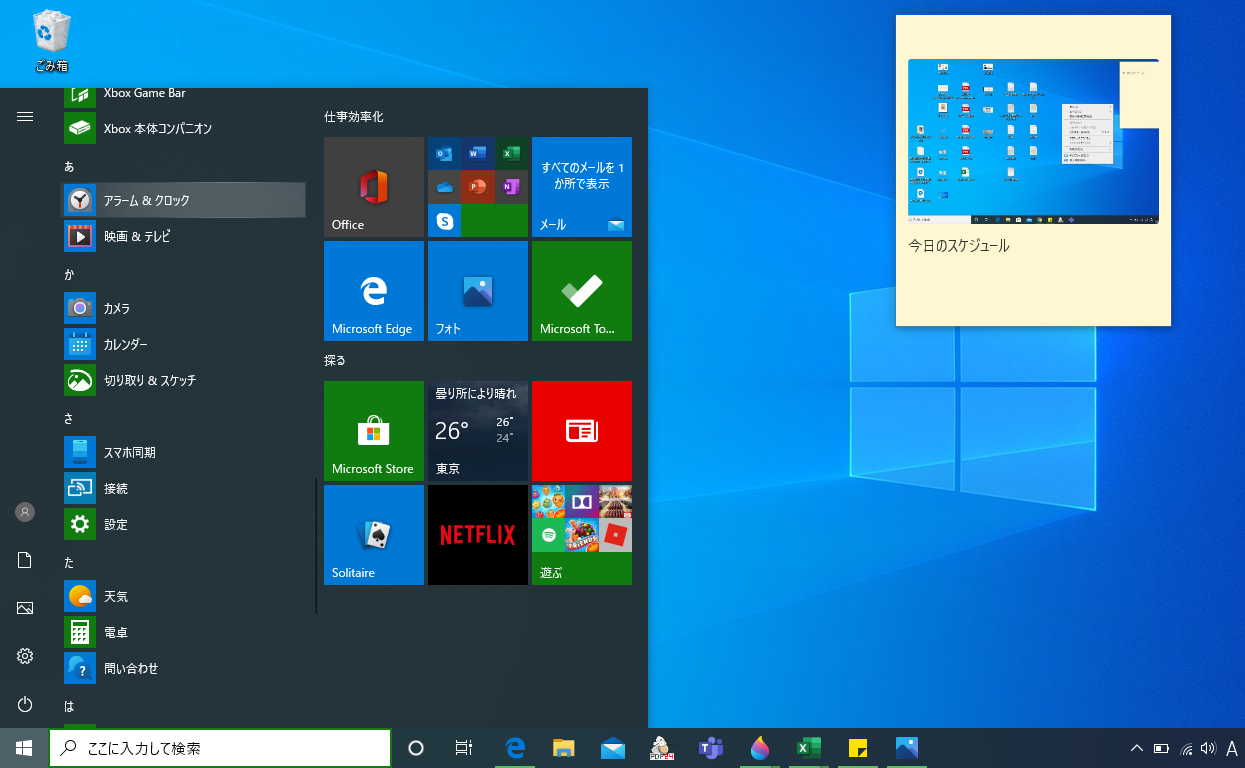Open スマホ同期 app
Viewport: 1245px width, 768px height.
pos(184,452)
